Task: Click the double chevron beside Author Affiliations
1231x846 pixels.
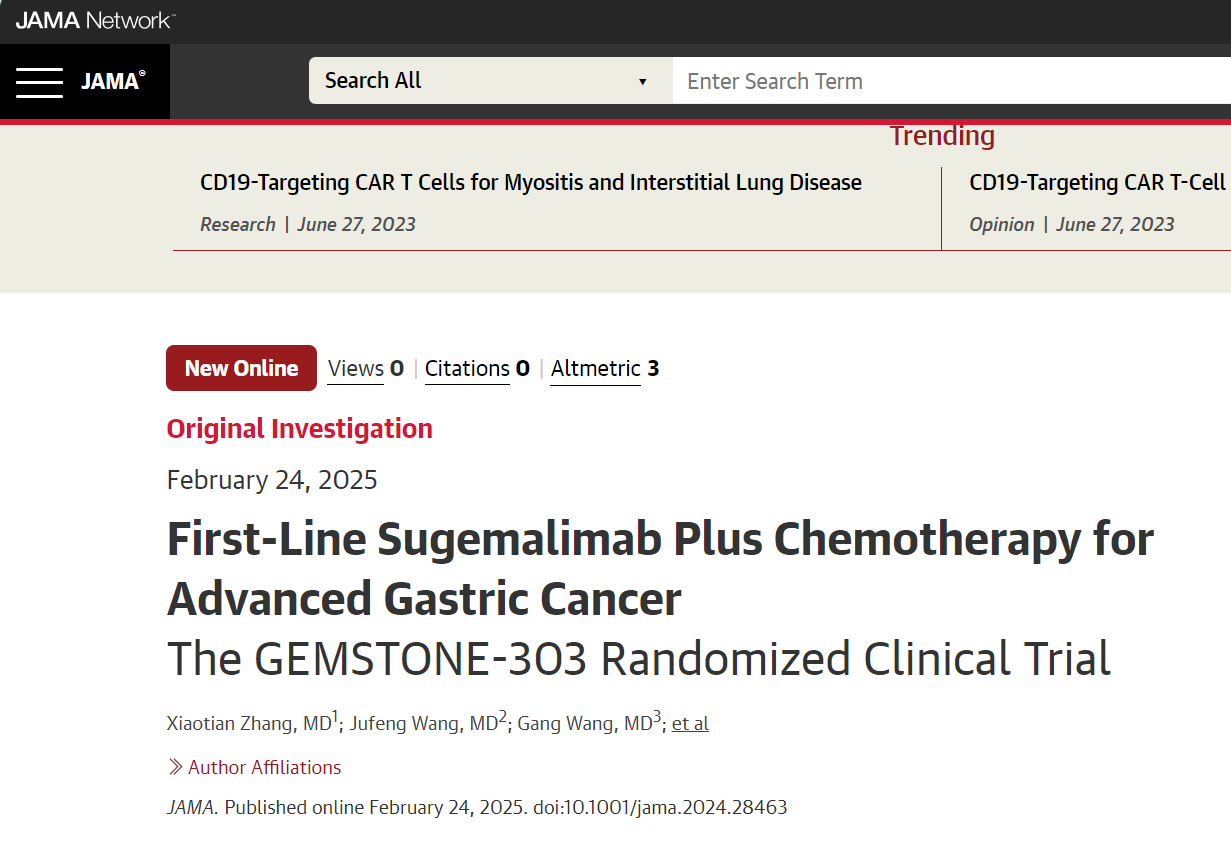Action: tap(175, 767)
